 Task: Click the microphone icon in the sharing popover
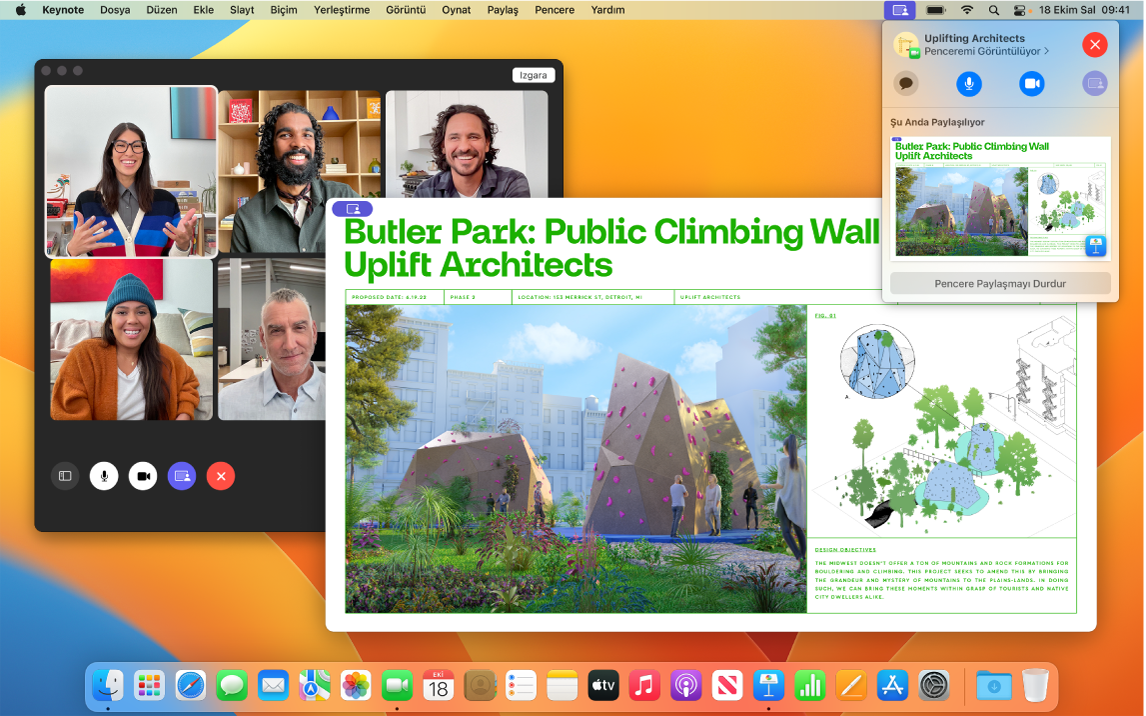point(969,84)
